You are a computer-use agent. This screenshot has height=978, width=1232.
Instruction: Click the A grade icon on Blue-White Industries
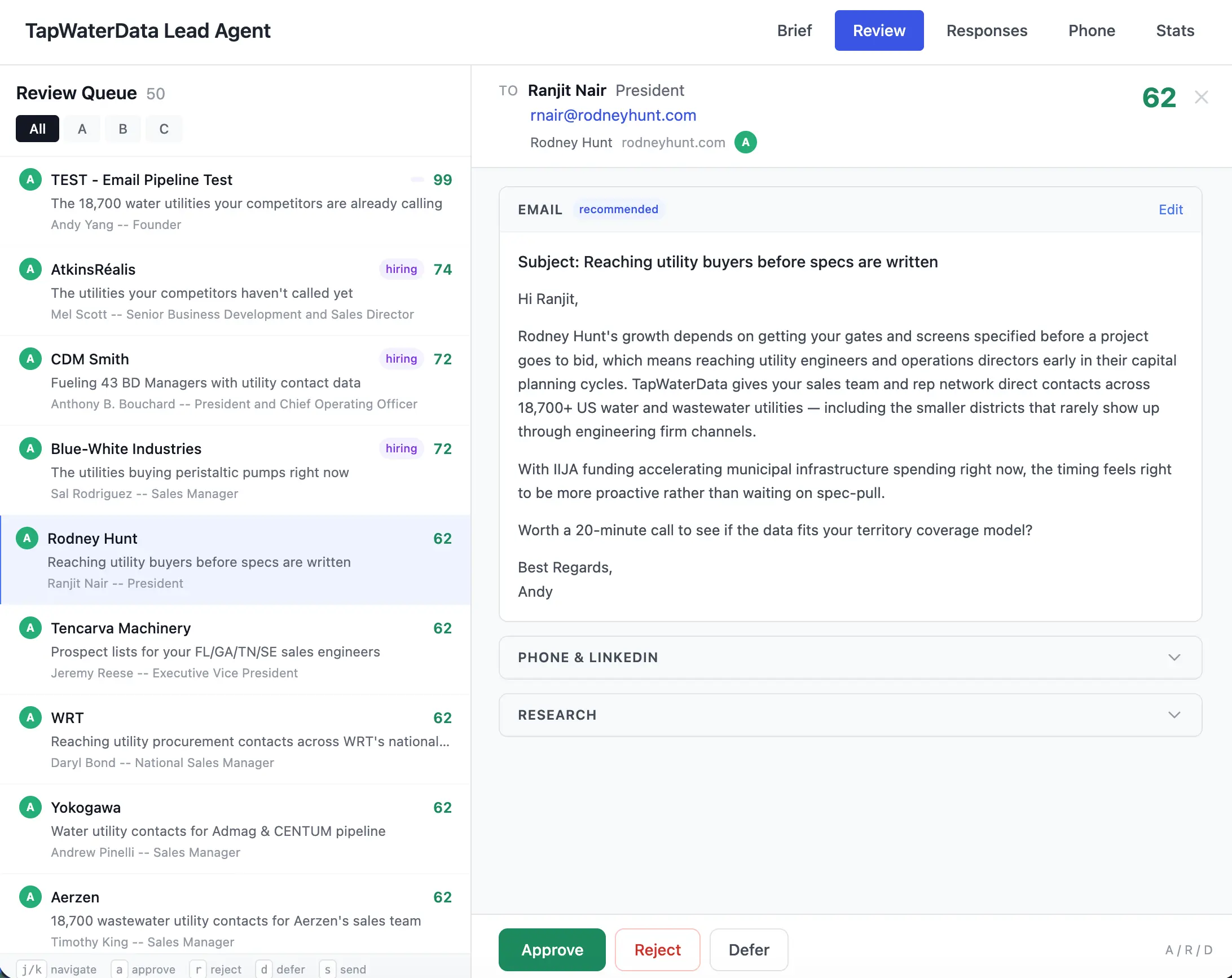pos(30,448)
